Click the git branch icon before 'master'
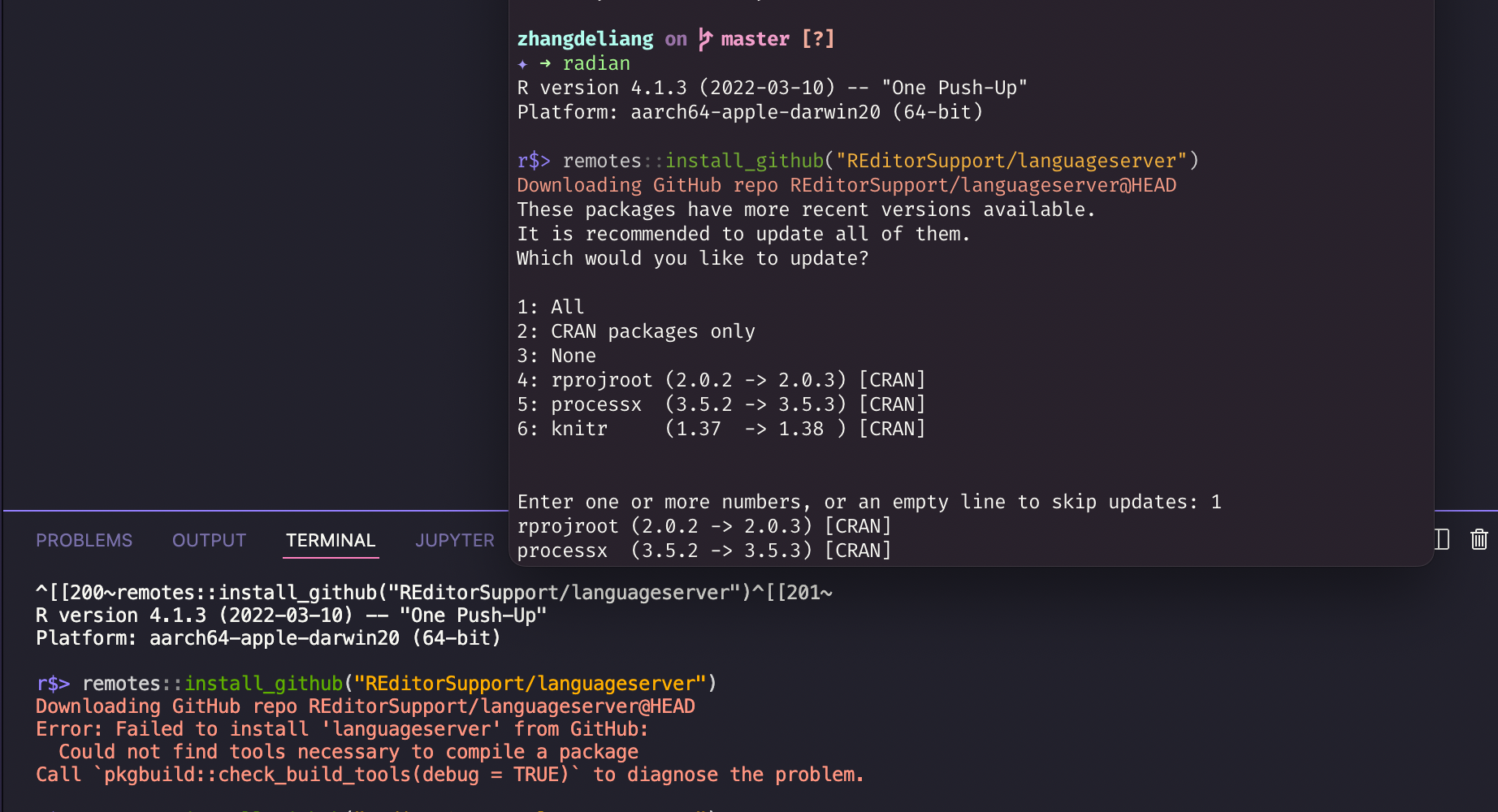The image size is (1498, 812). tap(705, 39)
